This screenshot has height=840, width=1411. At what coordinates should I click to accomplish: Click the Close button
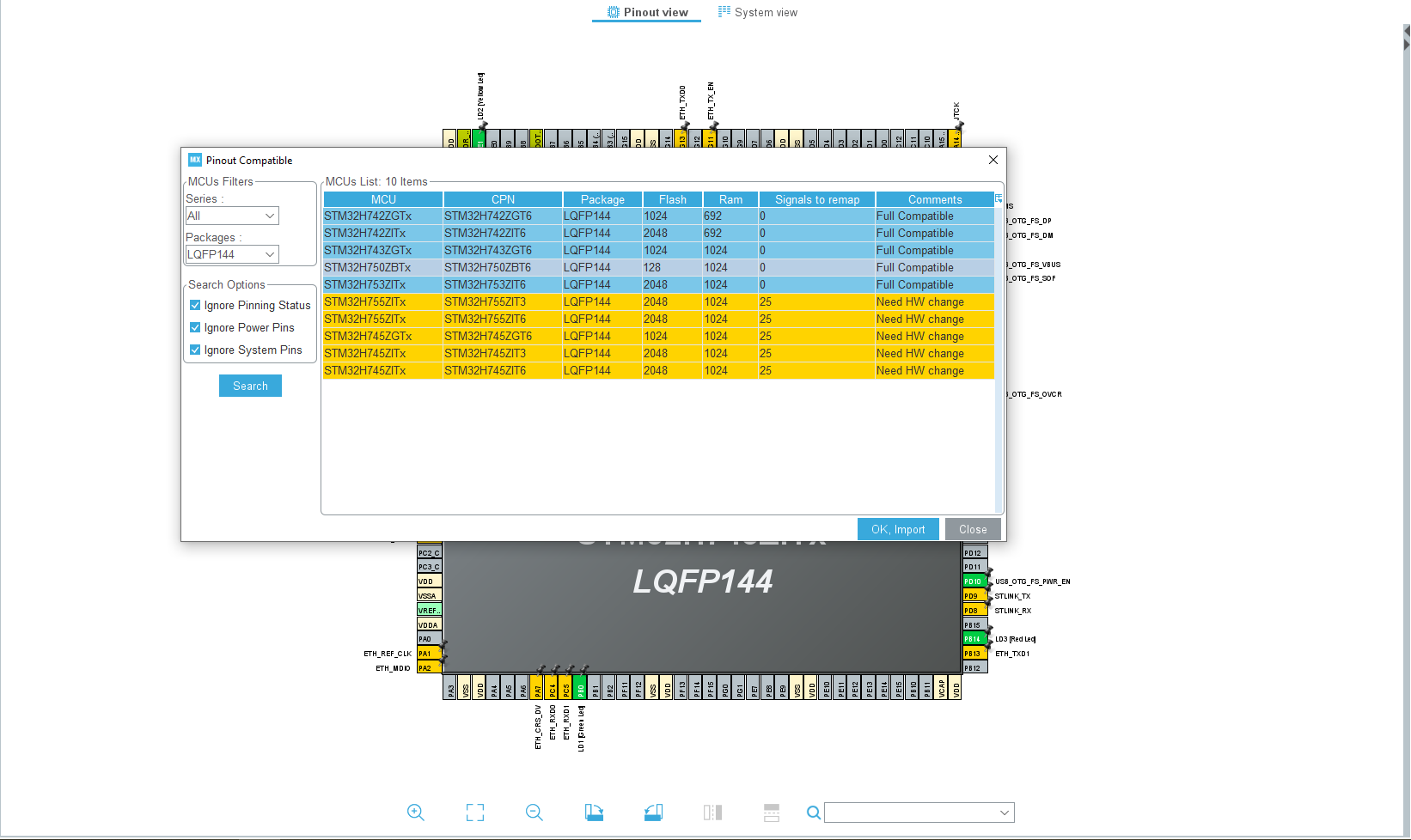(973, 529)
